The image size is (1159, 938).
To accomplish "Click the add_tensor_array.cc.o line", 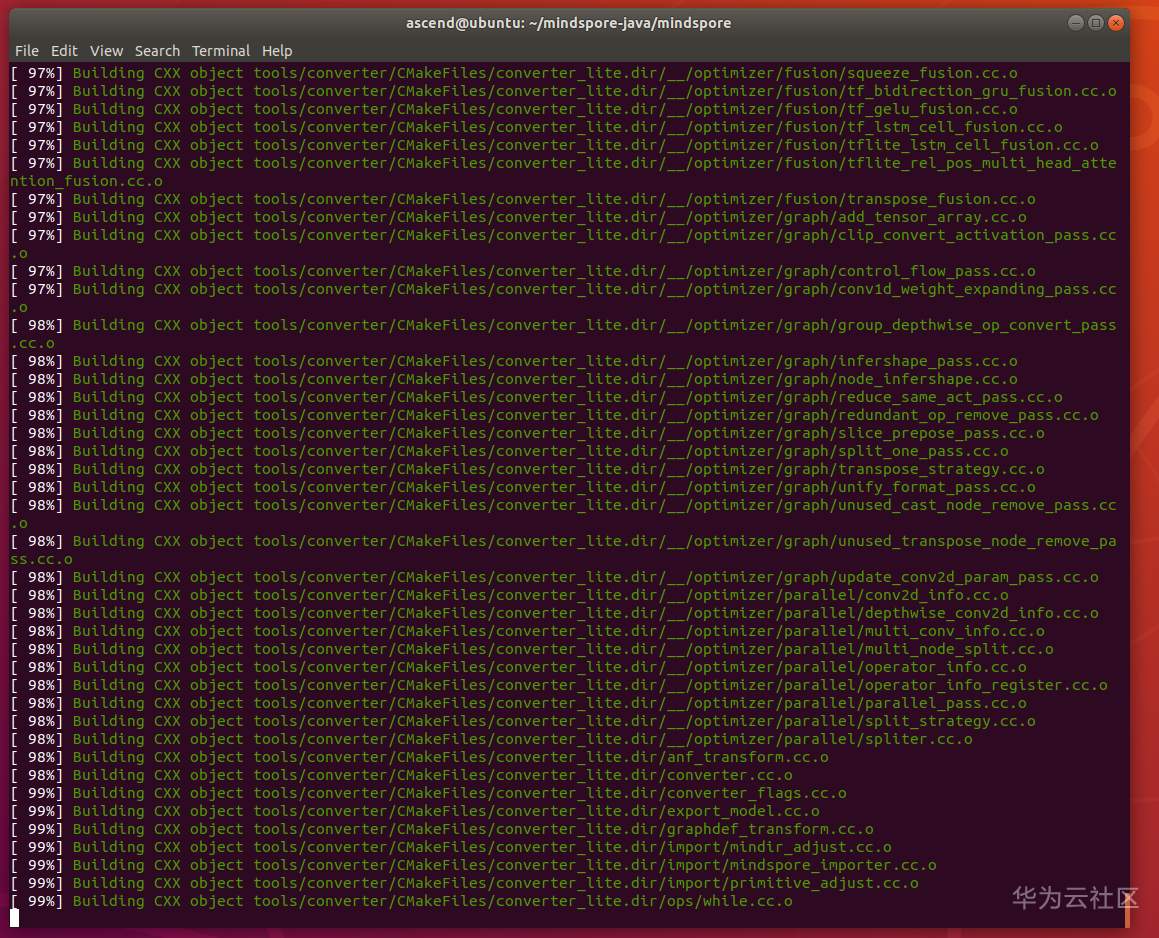I will coord(518,217).
